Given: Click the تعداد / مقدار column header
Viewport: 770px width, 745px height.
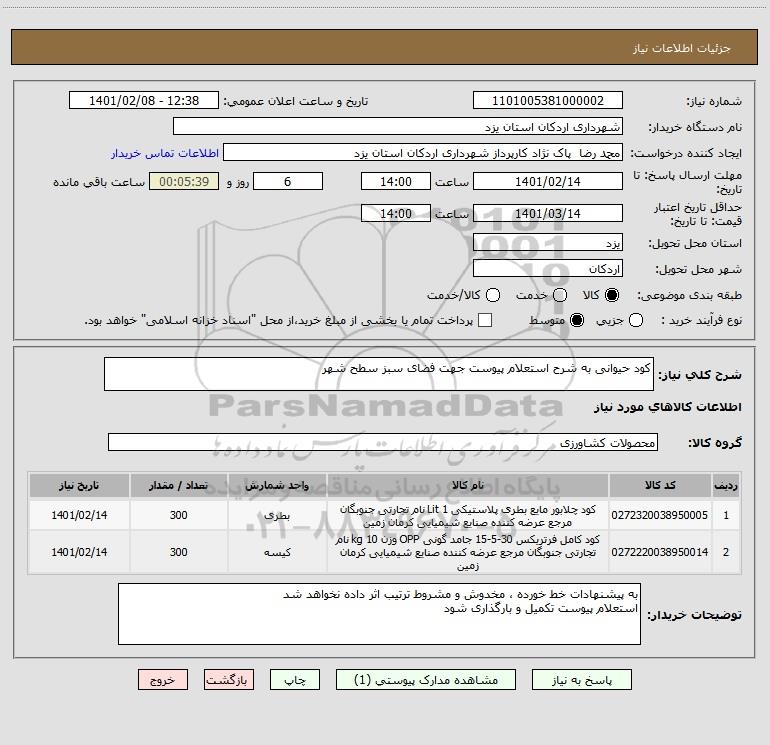Looking at the screenshot, I should (x=178, y=485).
